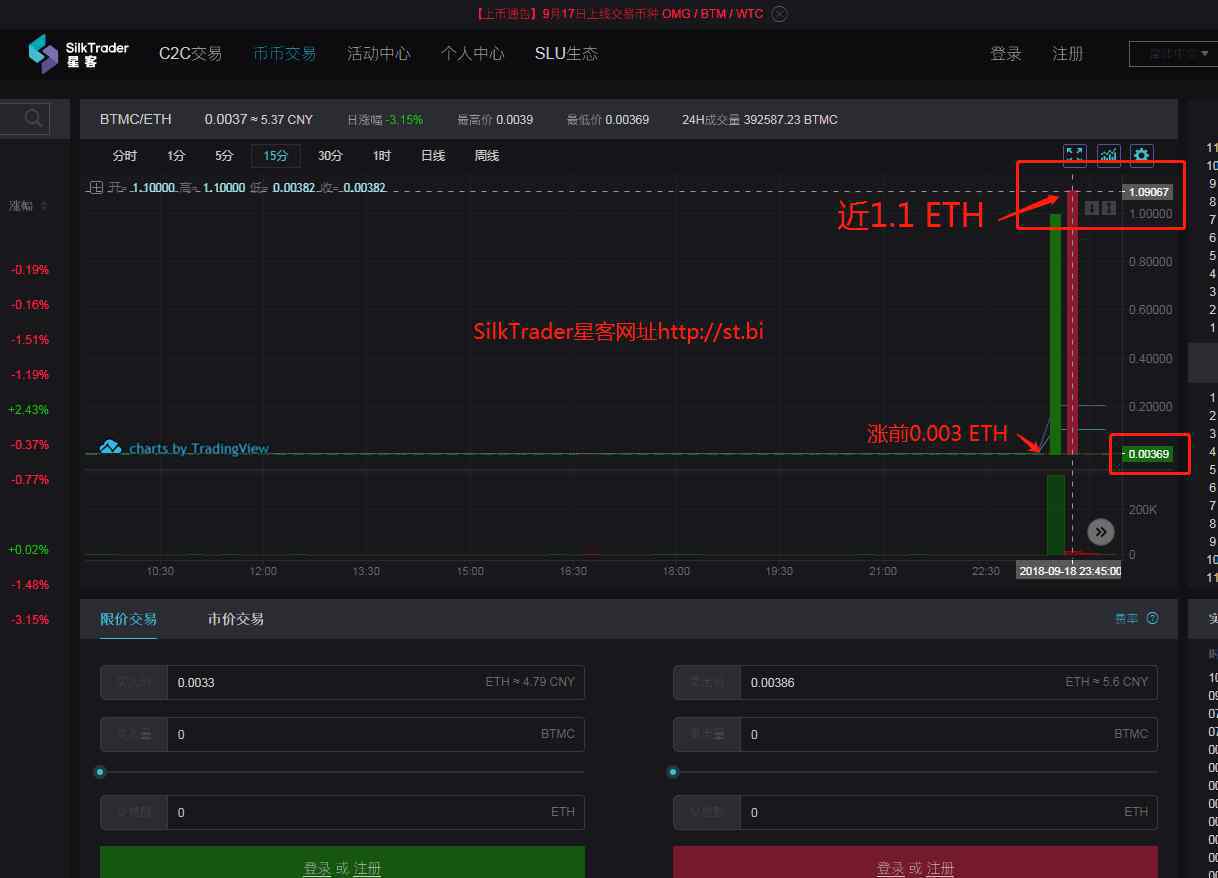The image size is (1218, 878).
Task: Select the 15分 chart interval
Action: [x=276, y=156]
